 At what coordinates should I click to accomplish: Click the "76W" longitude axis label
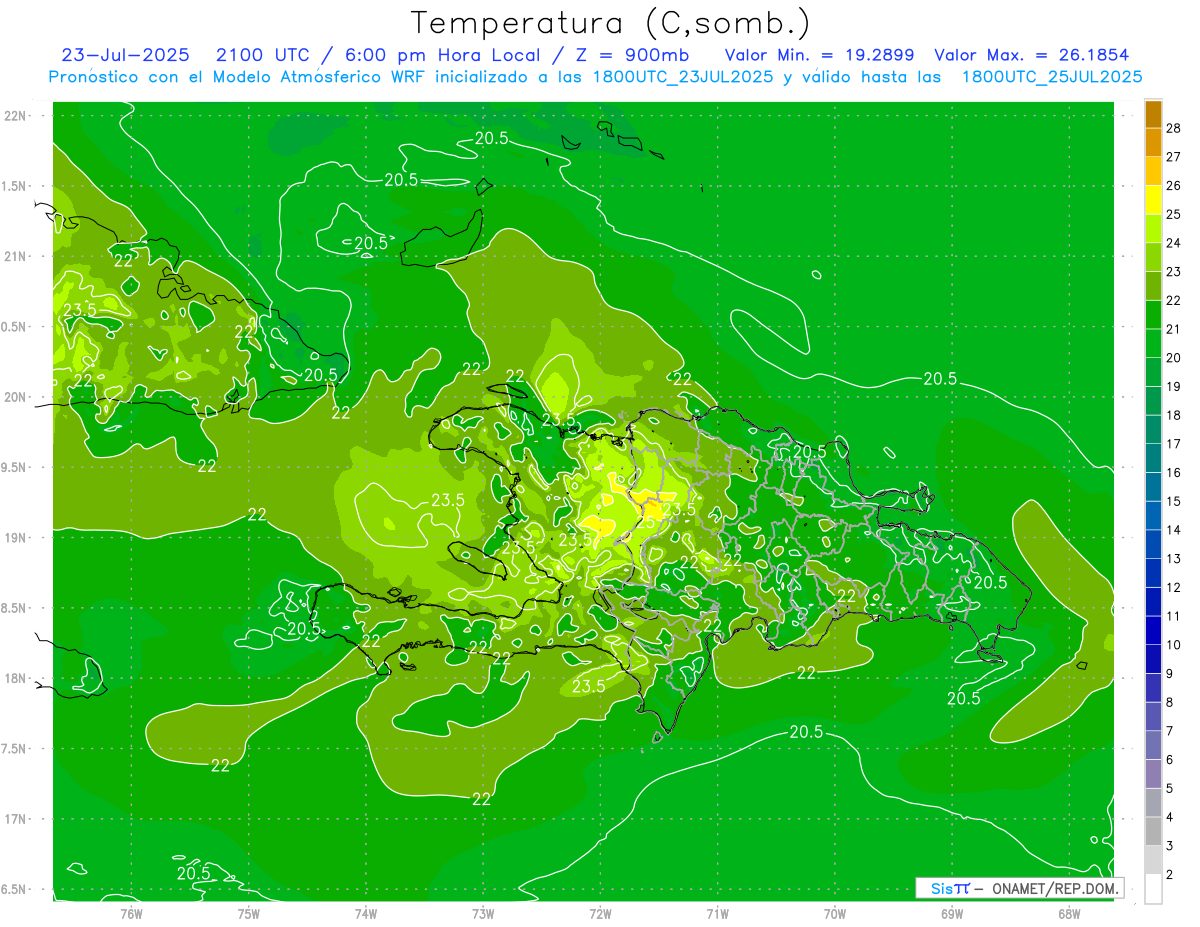coord(131,913)
